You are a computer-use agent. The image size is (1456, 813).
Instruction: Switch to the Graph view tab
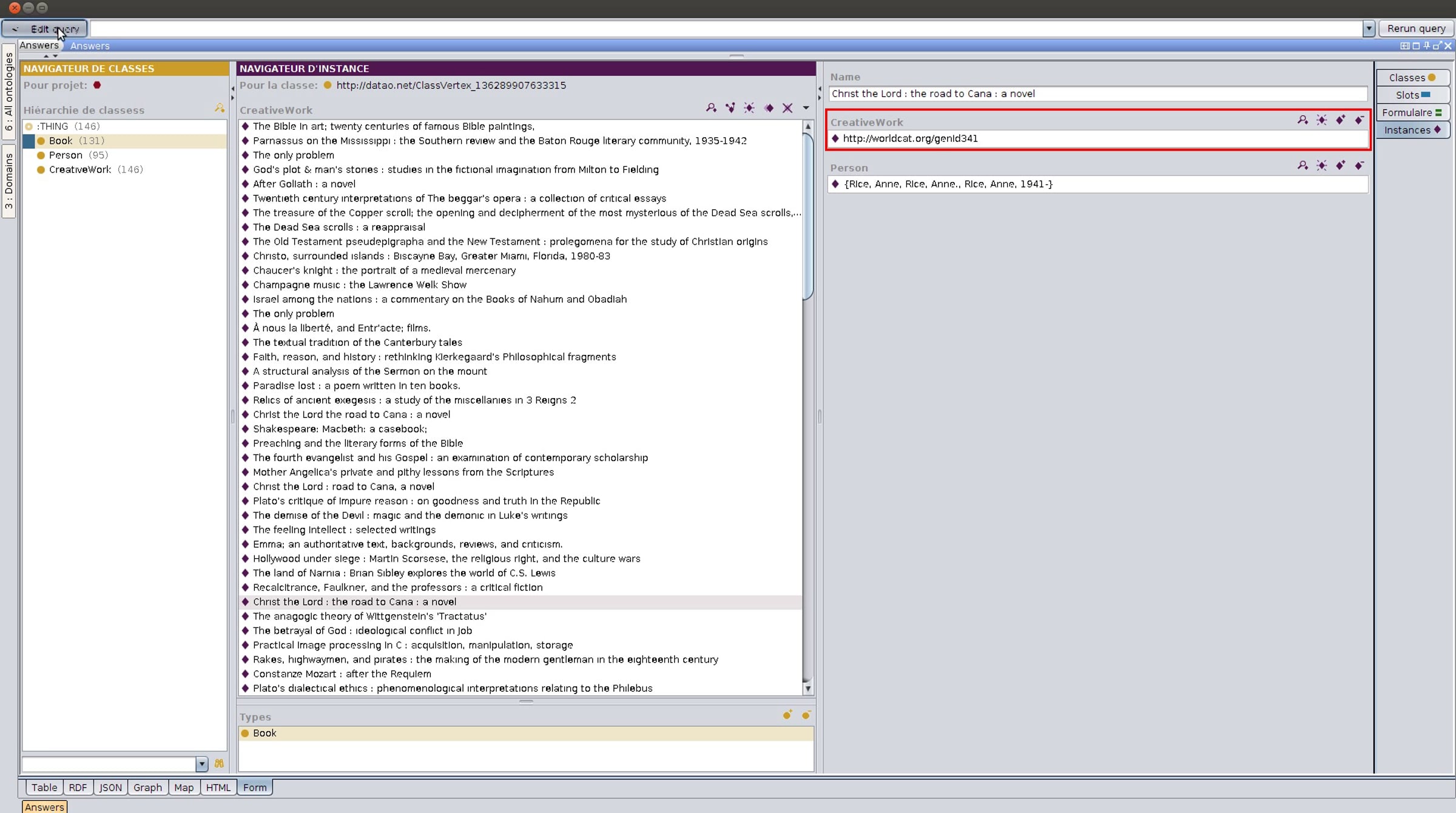click(x=148, y=788)
